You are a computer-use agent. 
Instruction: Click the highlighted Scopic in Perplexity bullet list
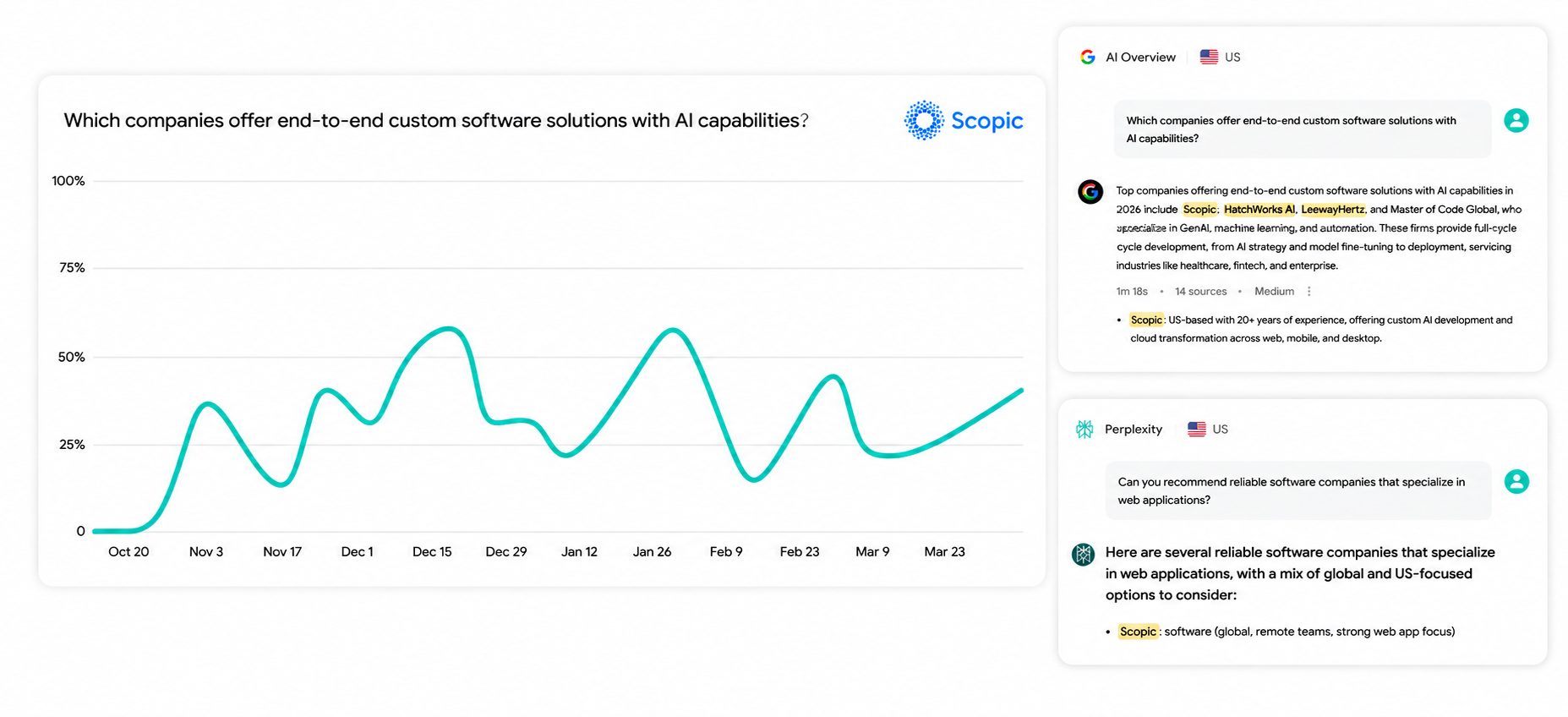pyautogui.click(x=1138, y=632)
